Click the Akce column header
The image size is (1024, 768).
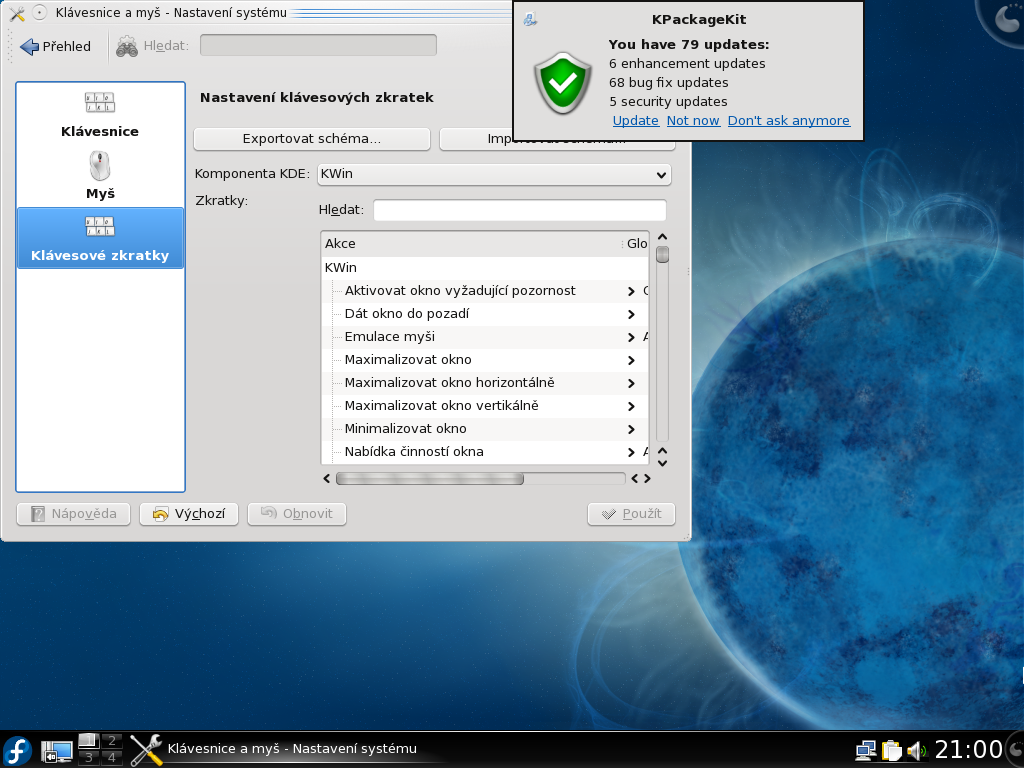tap(472, 244)
